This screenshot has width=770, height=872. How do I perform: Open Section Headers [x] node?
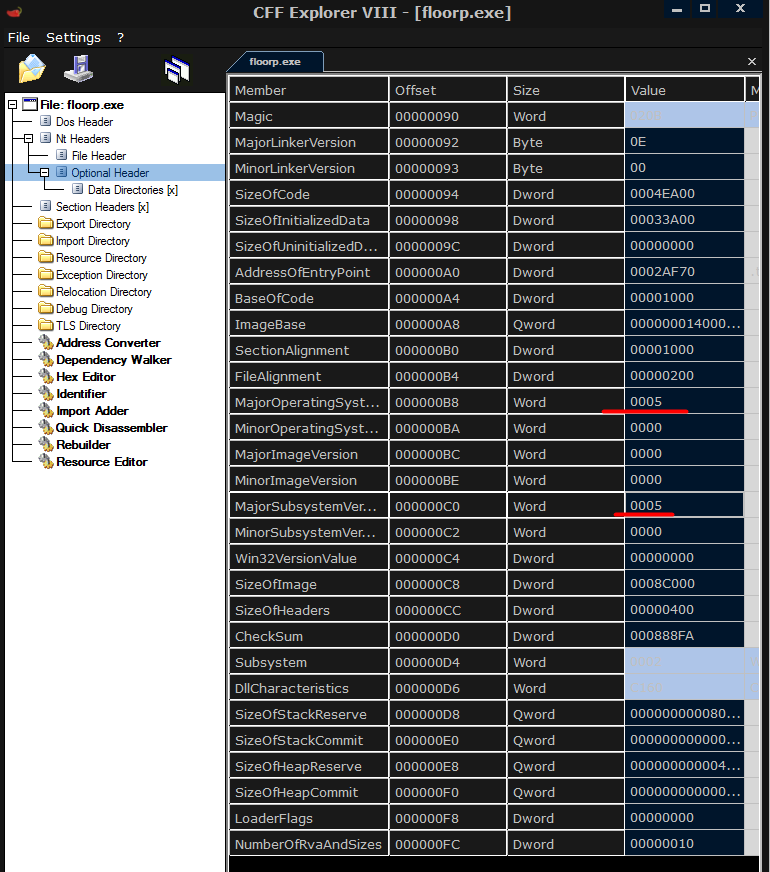pos(102,207)
